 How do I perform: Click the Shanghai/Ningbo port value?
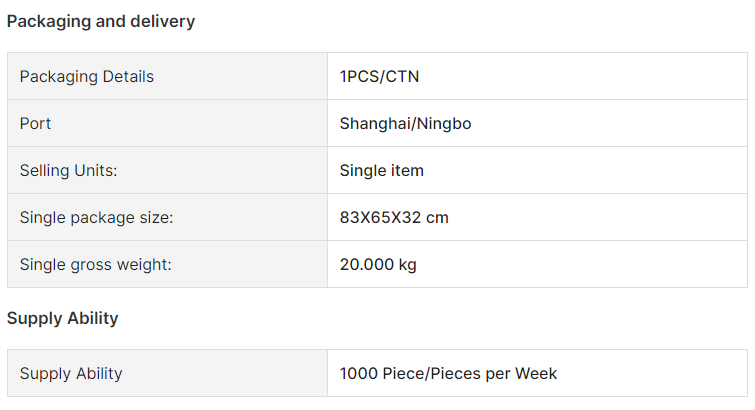(405, 124)
